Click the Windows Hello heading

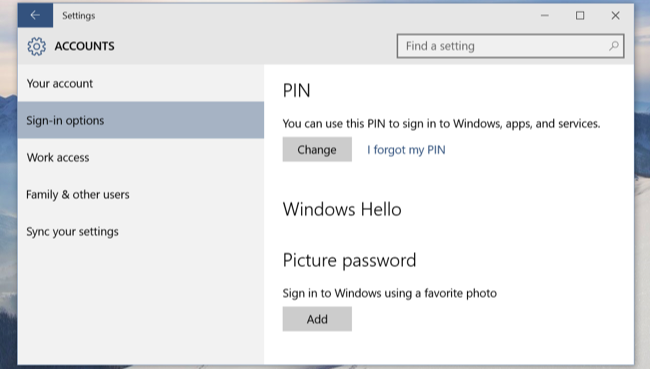click(x=342, y=209)
